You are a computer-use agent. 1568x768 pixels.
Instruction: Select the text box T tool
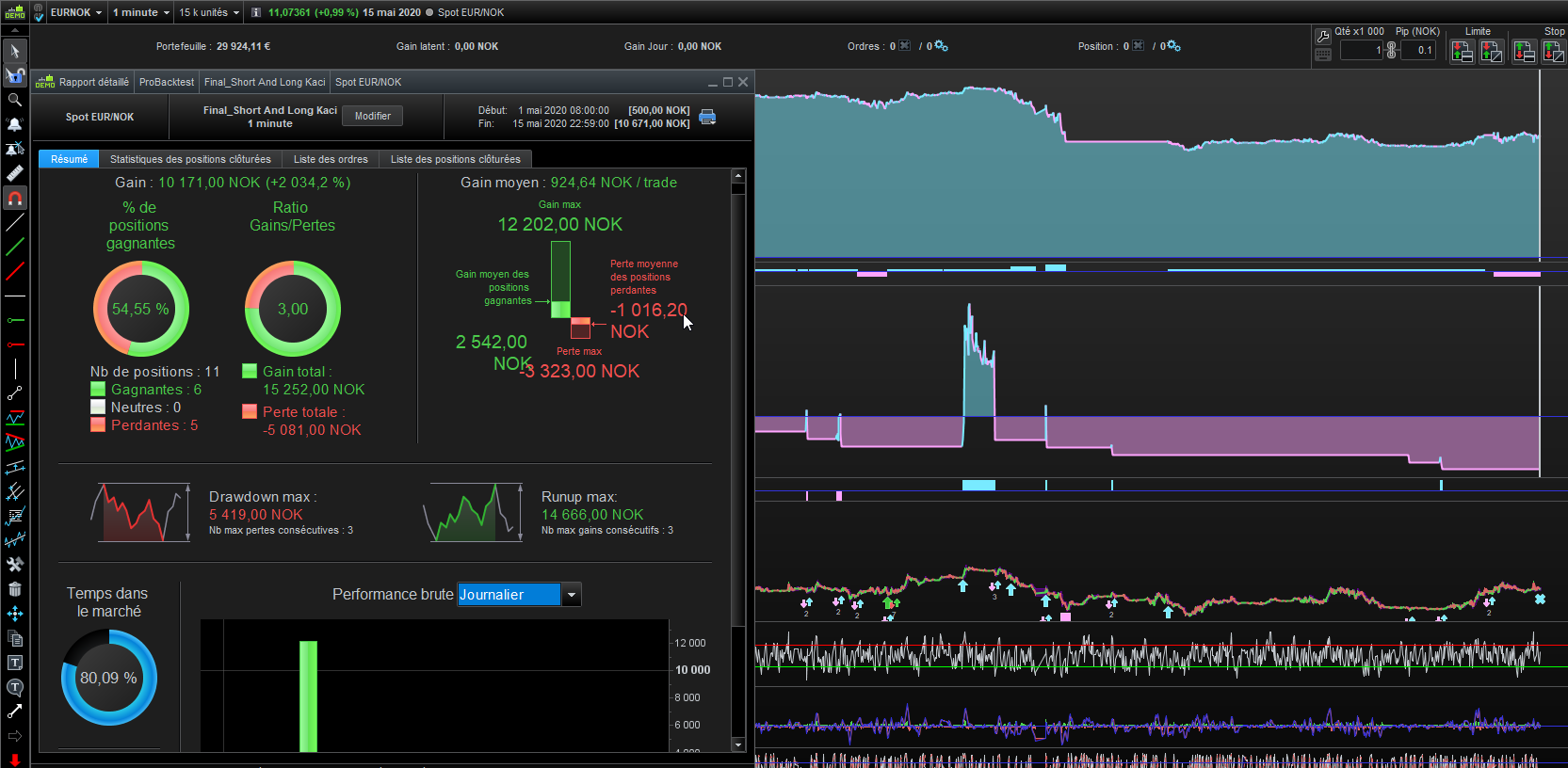[x=15, y=663]
